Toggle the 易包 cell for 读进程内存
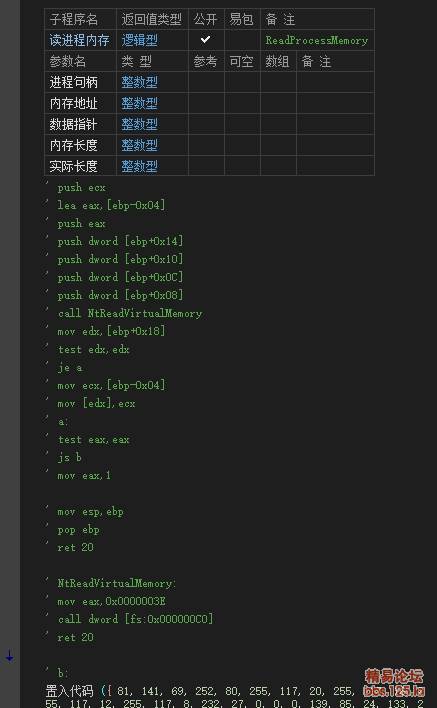 tap(242, 40)
